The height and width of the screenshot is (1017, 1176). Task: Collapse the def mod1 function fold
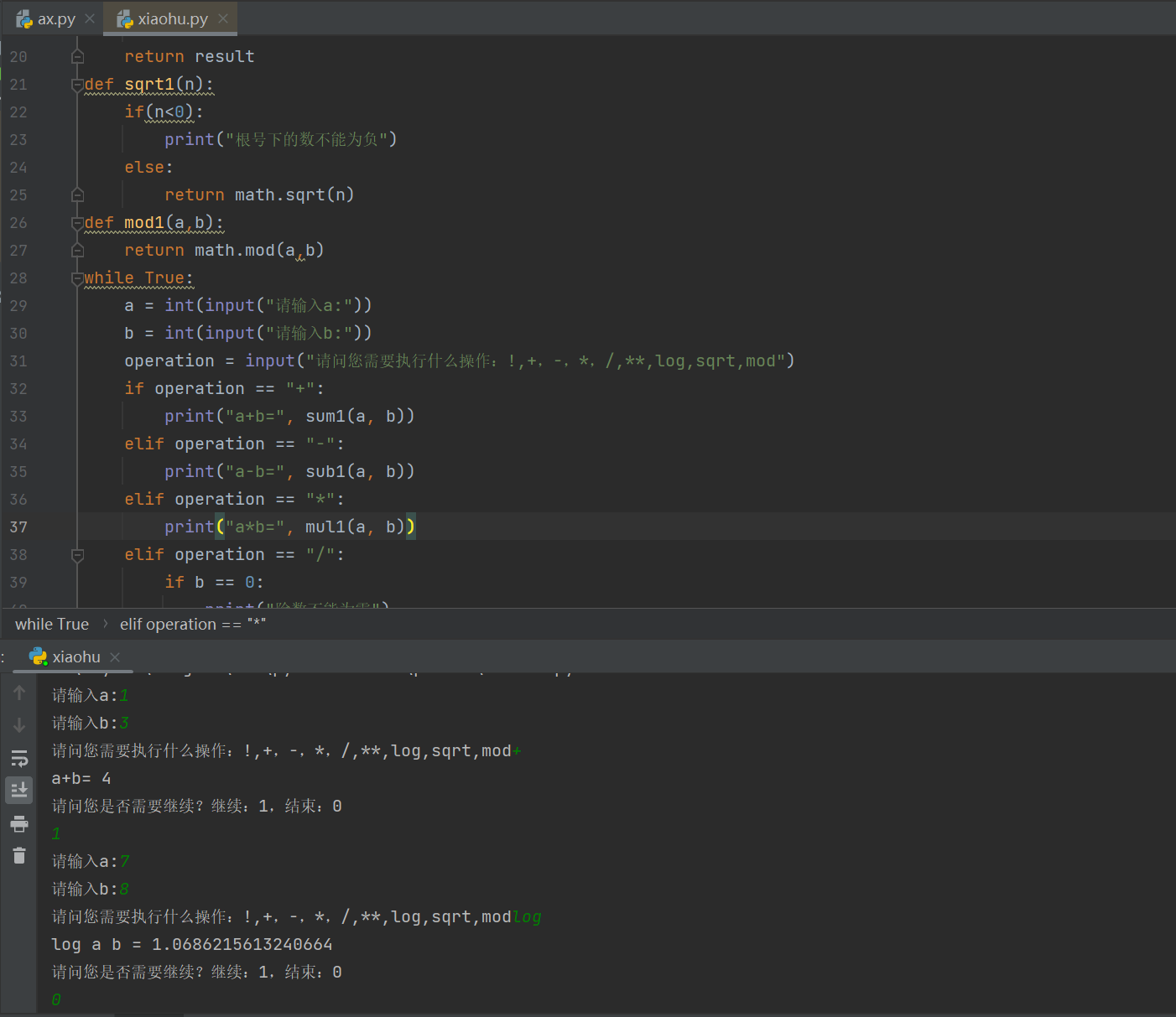point(77,222)
